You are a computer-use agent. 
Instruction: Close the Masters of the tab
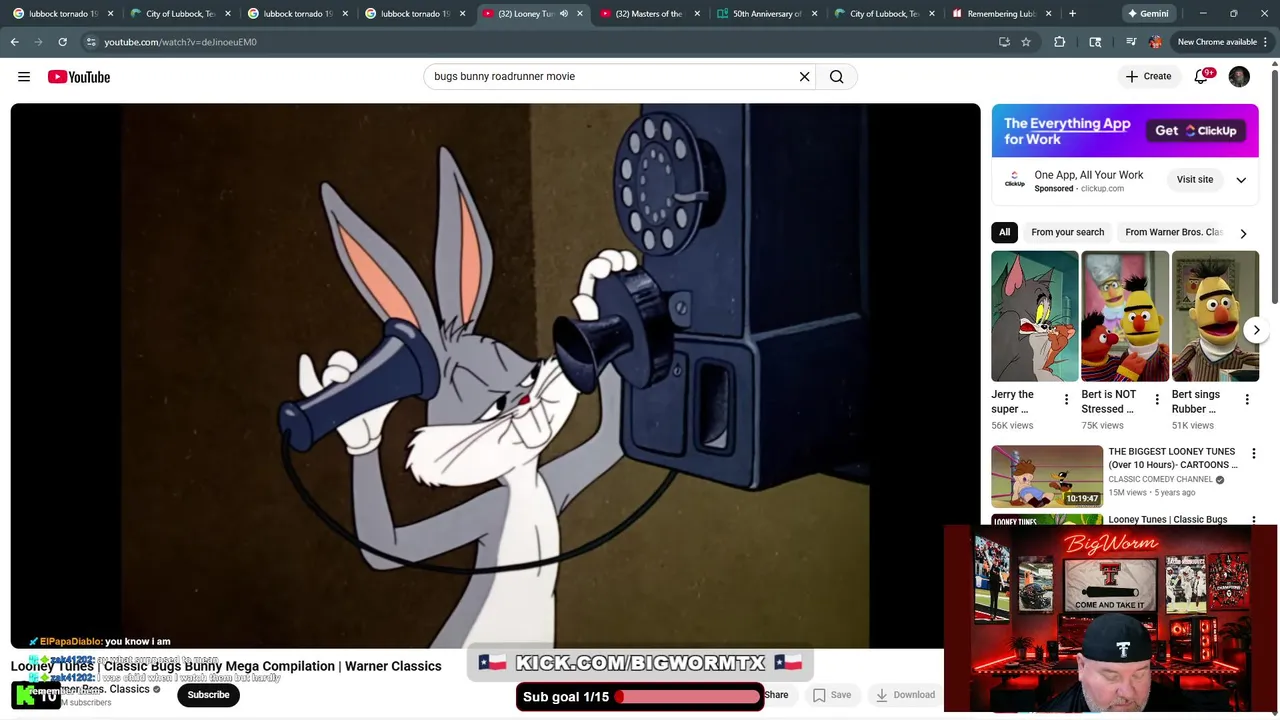click(697, 14)
